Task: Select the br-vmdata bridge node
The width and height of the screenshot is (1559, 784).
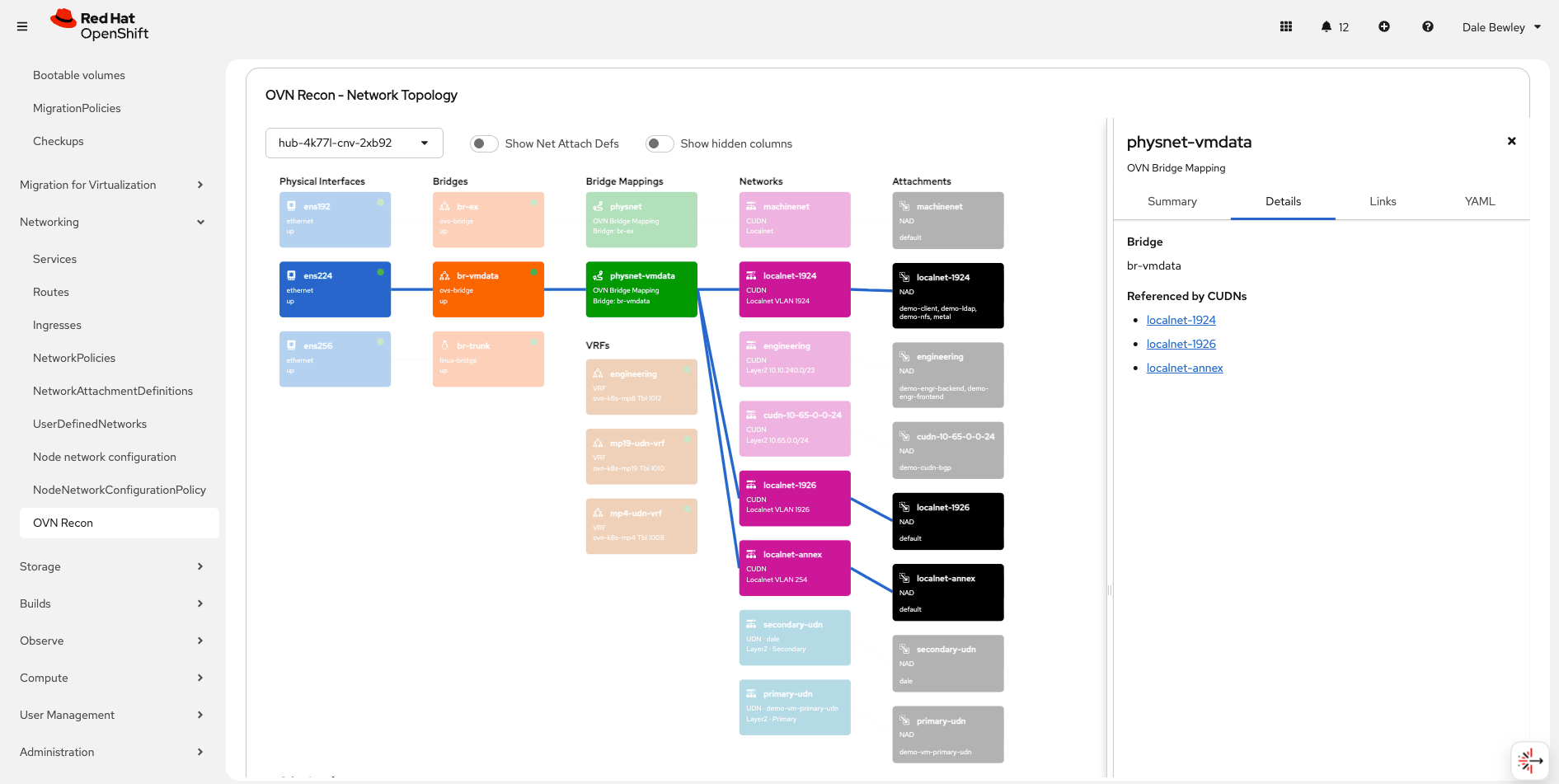Action: pyautogui.click(x=488, y=289)
